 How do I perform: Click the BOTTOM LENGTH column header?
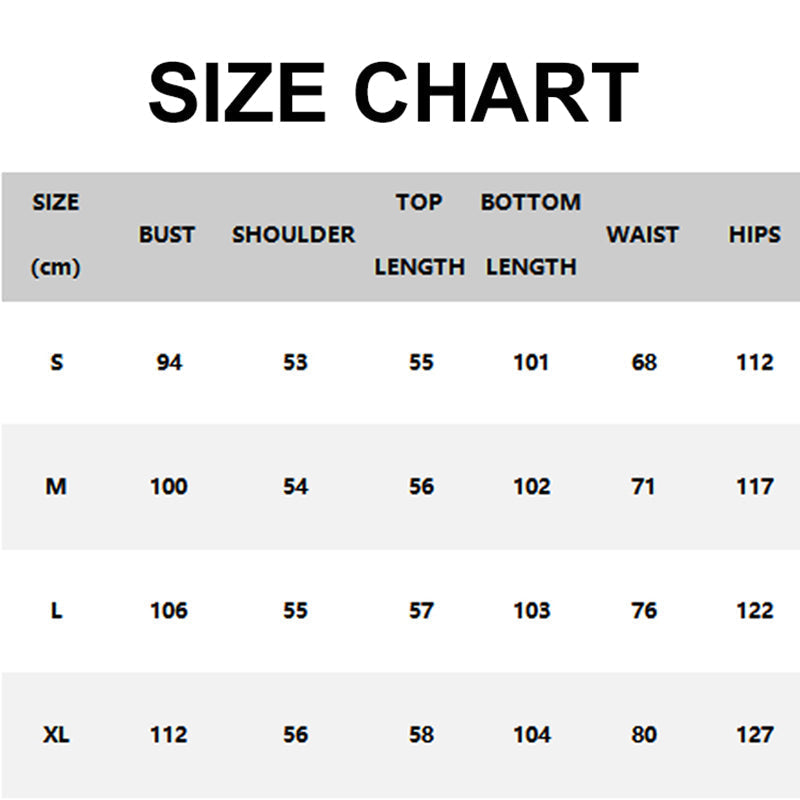point(531,235)
